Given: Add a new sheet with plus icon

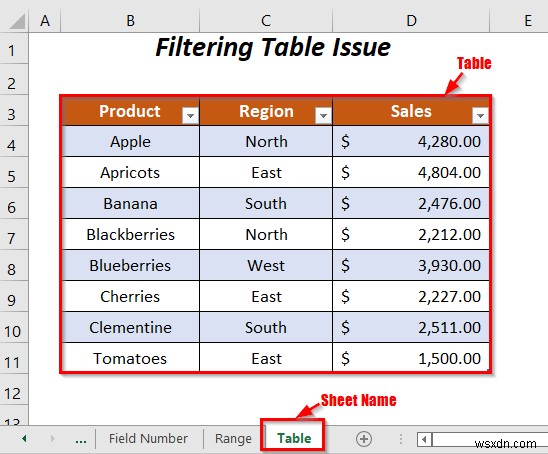Looking at the screenshot, I should [364, 439].
